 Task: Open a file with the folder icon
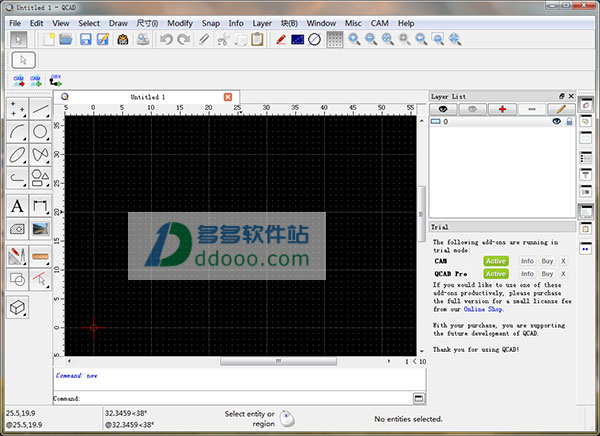coord(66,39)
